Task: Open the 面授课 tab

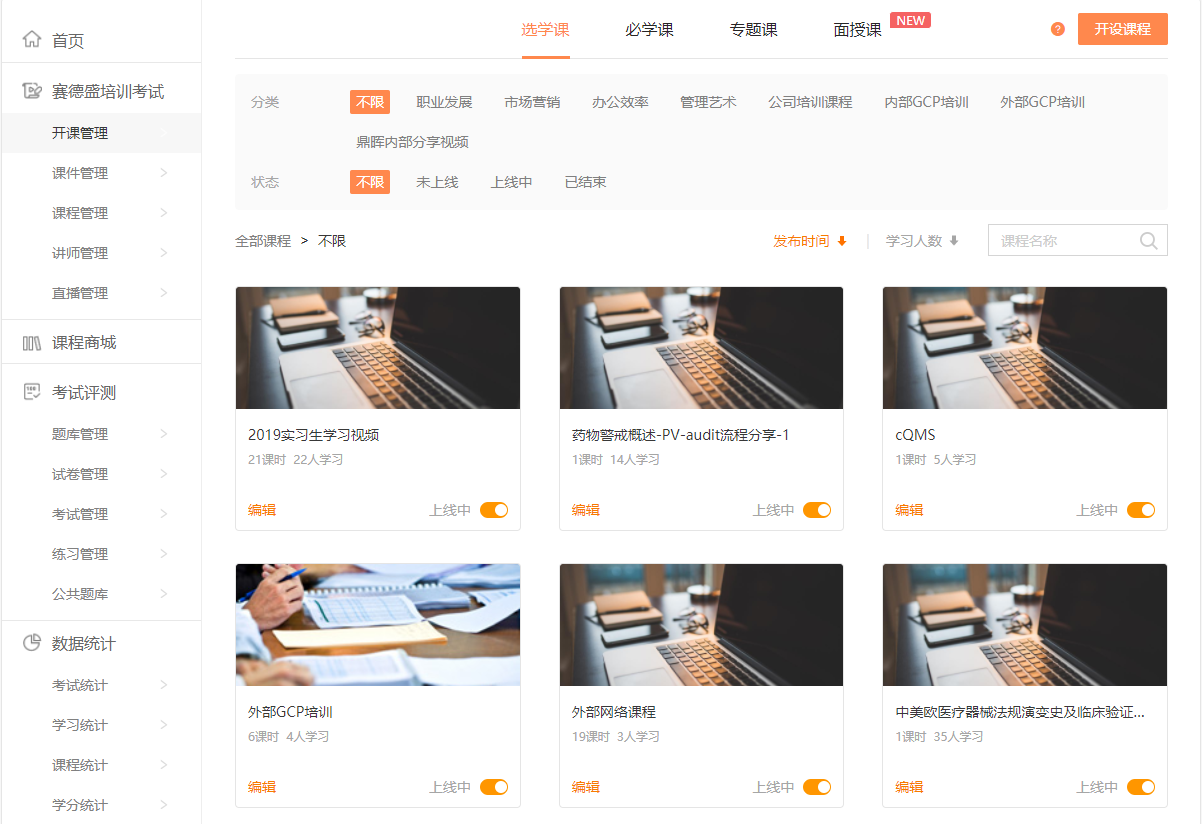Action: pyautogui.click(x=857, y=30)
